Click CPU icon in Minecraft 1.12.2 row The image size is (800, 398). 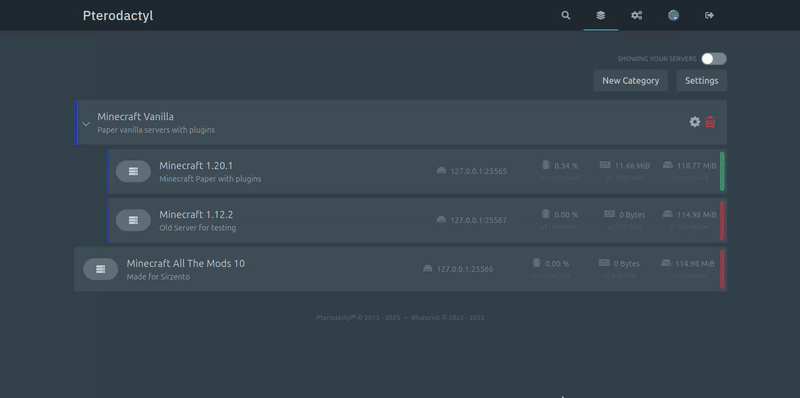pos(545,214)
